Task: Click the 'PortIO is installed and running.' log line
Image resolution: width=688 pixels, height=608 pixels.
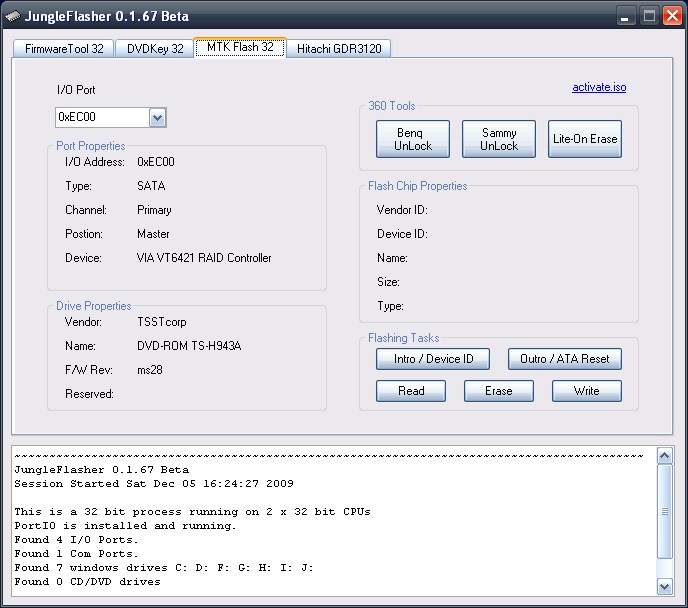Action: tap(125, 526)
